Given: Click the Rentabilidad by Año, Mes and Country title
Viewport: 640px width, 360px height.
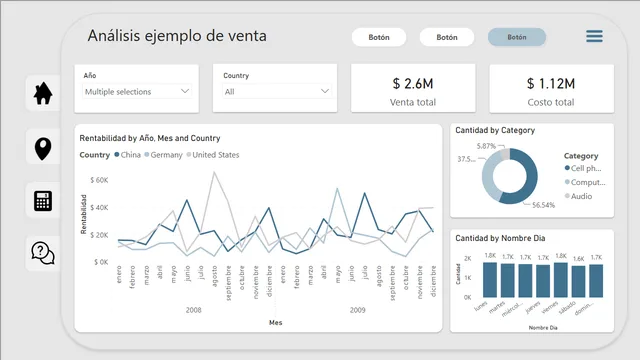Looking at the screenshot, I should point(150,138).
